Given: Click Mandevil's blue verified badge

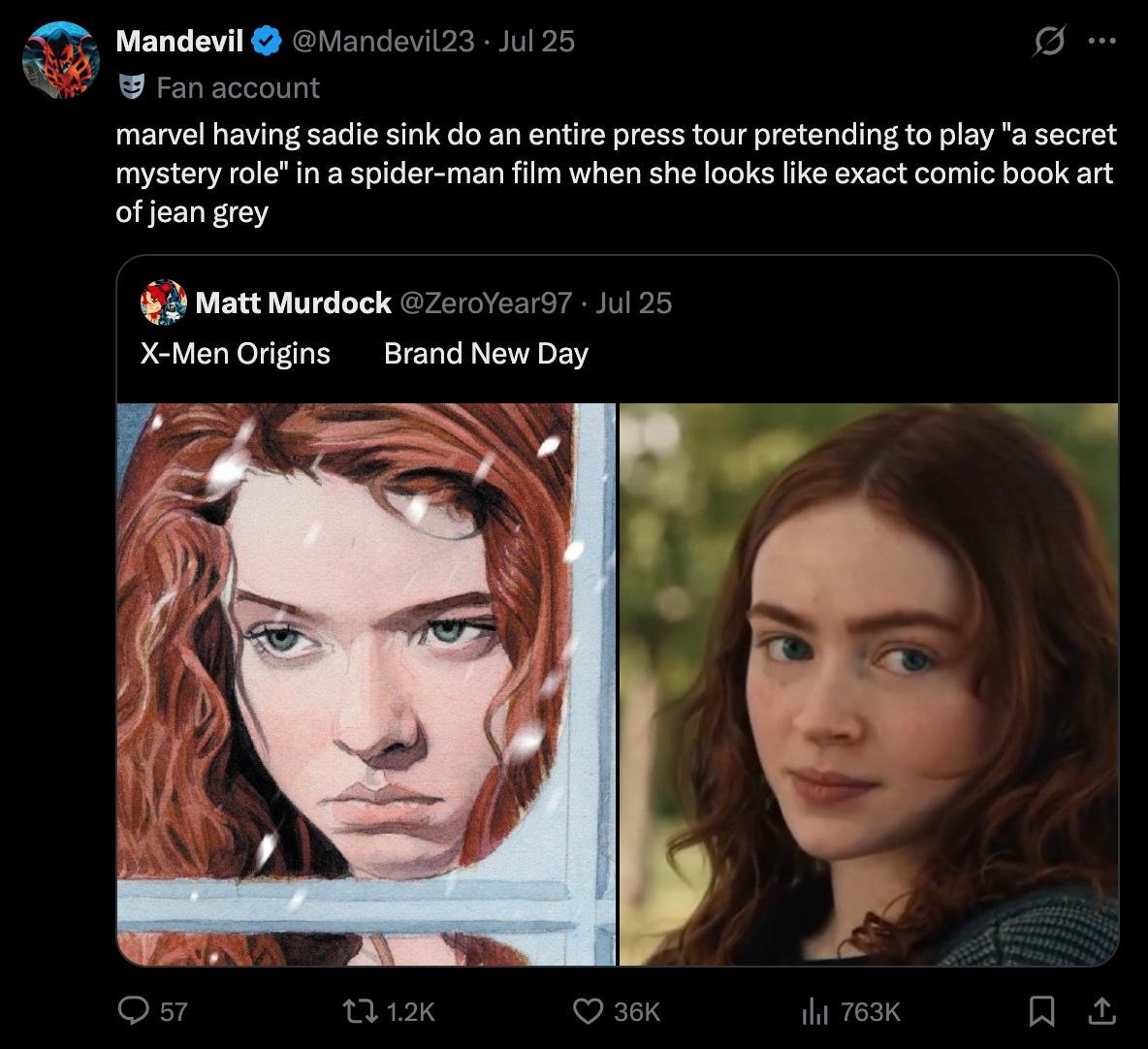Looking at the screenshot, I should pyautogui.click(x=267, y=41).
